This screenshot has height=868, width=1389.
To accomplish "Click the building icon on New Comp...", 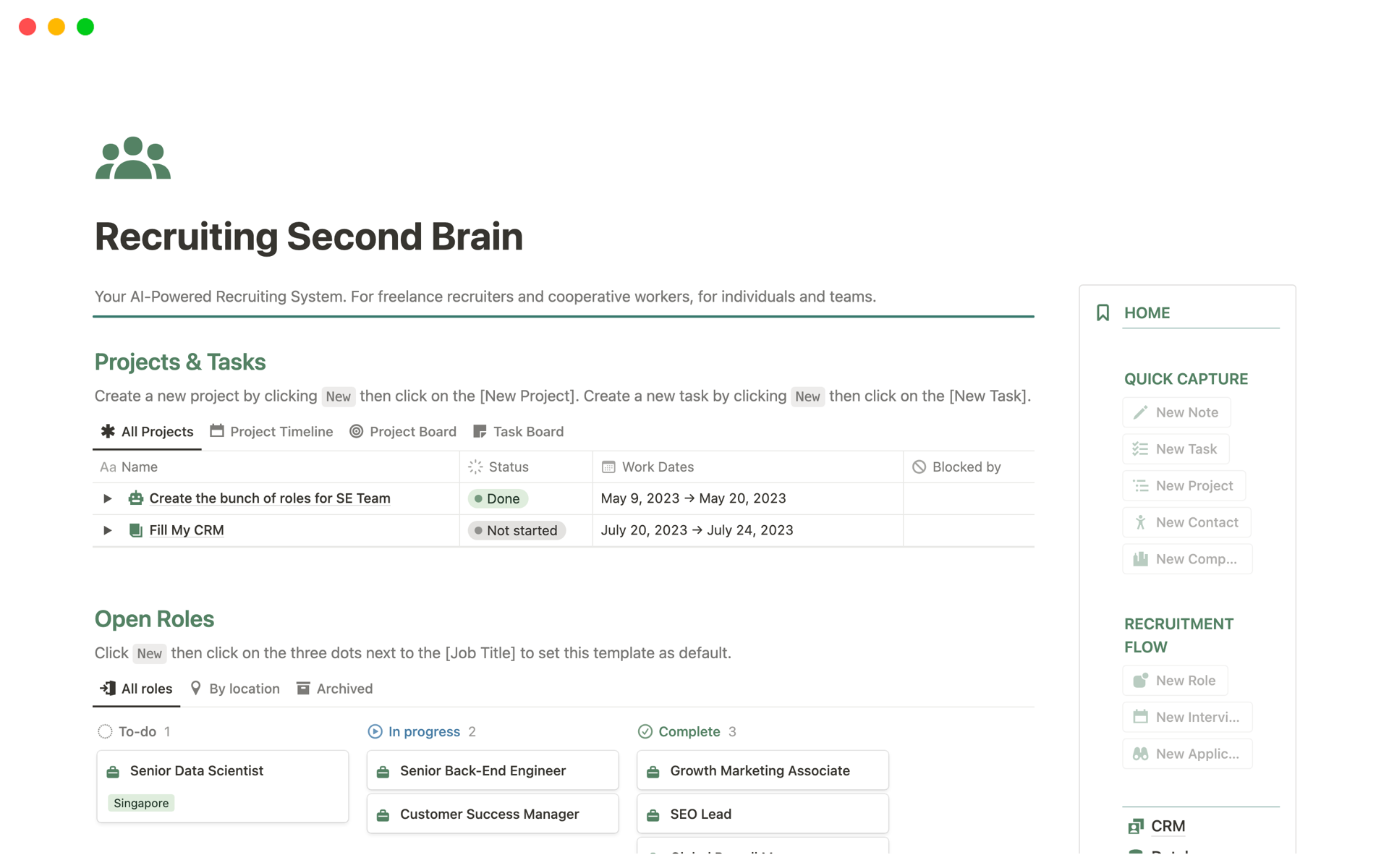I will (1141, 559).
